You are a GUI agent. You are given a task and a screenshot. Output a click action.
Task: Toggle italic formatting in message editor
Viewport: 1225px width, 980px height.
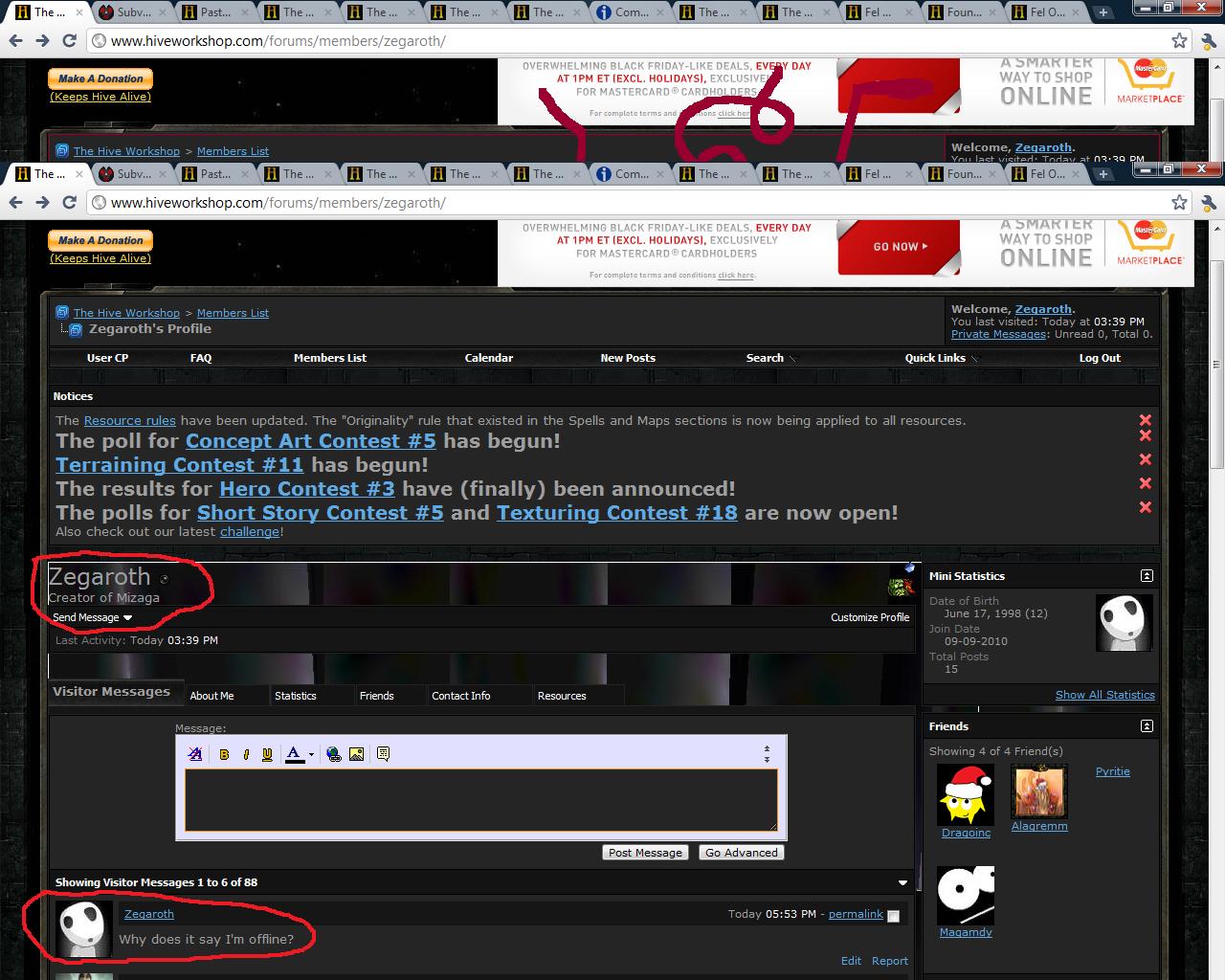click(246, 754)
